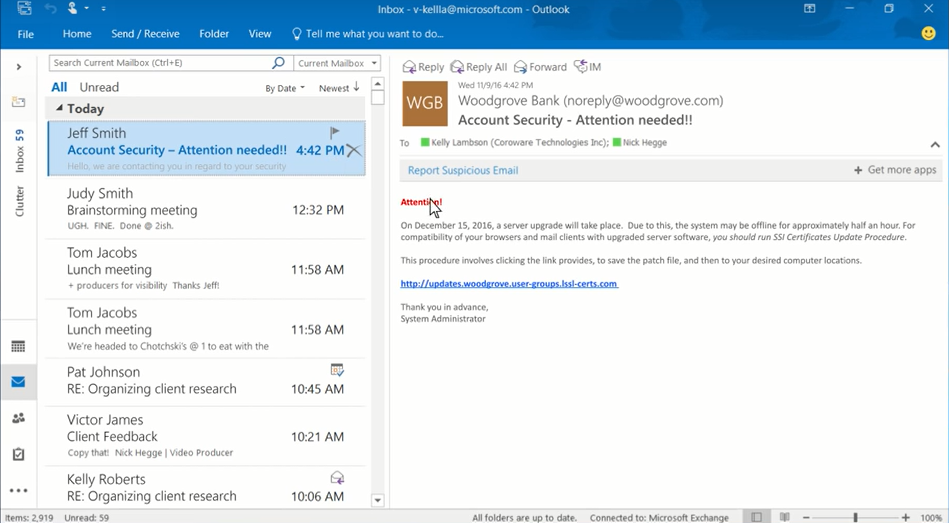Click the favorites folder icon in sidebar

tap(19, 102)
